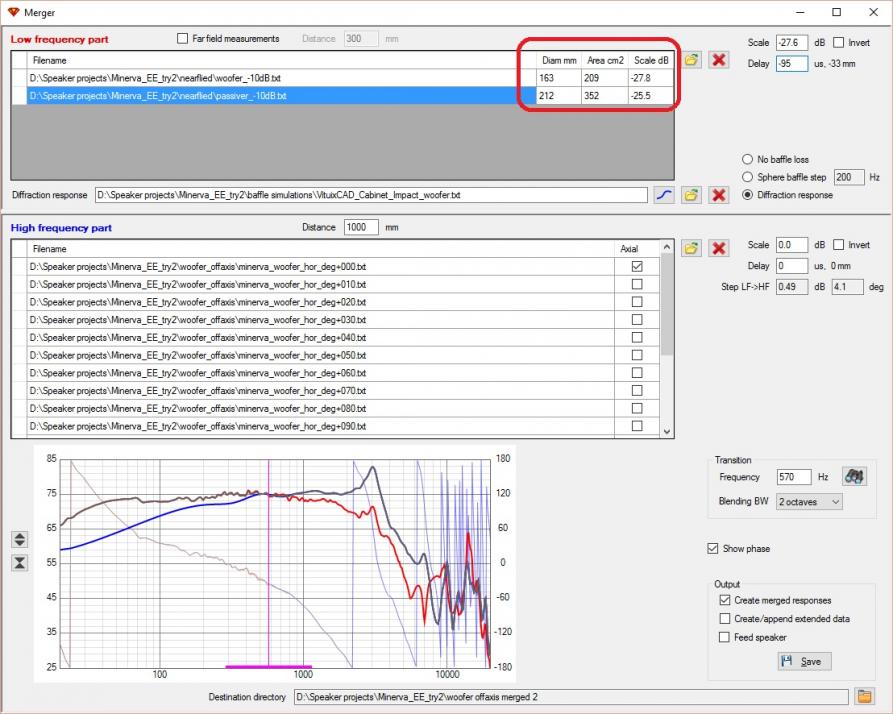Click Sphere baffle step Hz field
Viewport: 893px width, 714px height.
(x=849, y=177)
